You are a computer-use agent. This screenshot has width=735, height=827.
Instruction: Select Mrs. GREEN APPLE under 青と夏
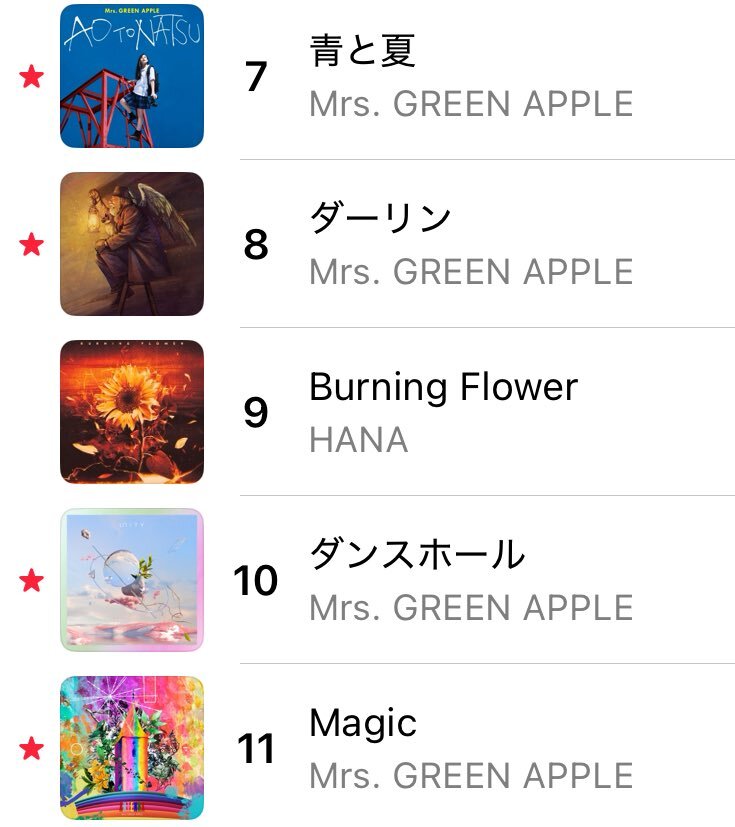point(471,104)
